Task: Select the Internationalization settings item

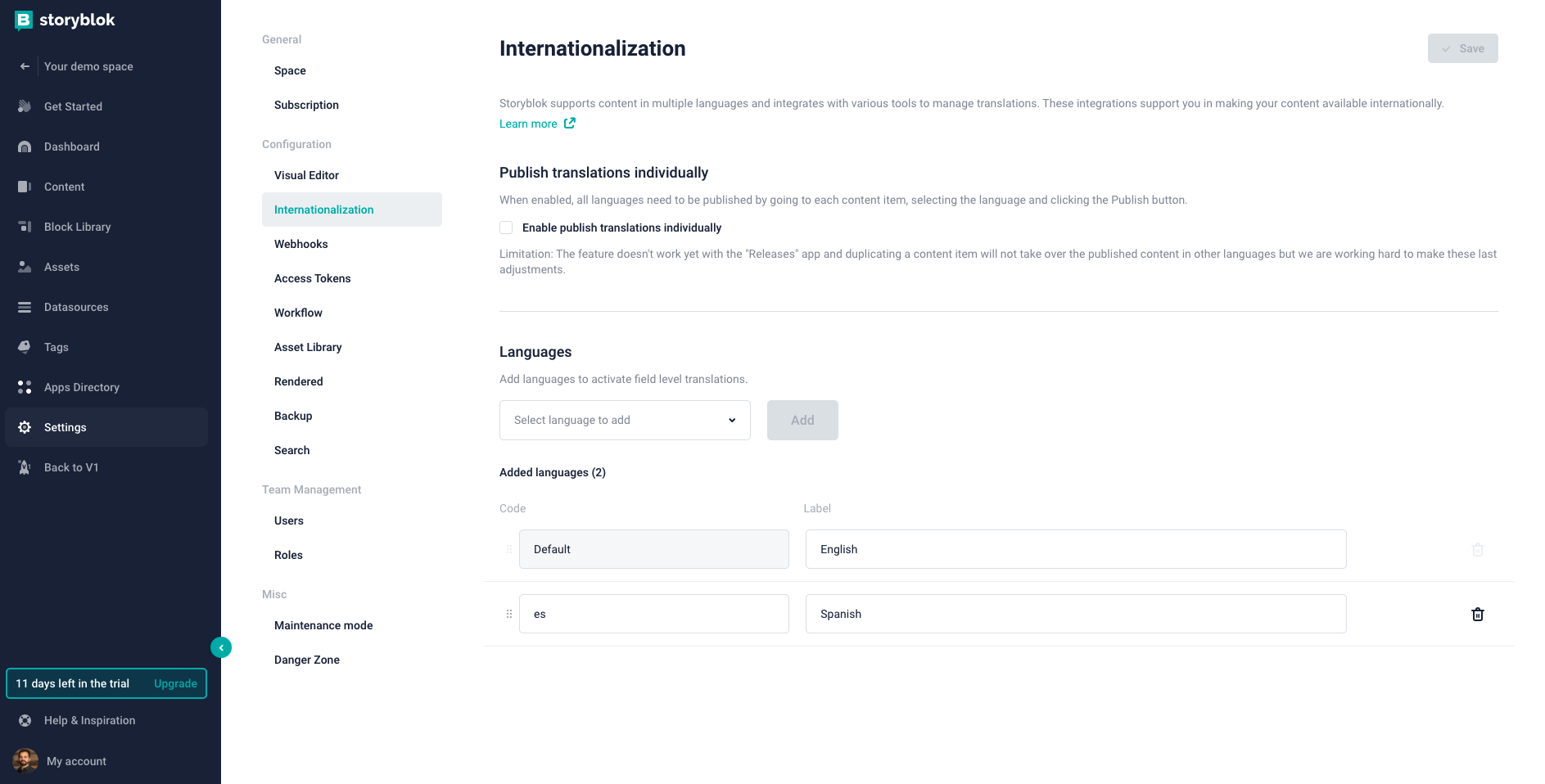Action: coord(352,210)
